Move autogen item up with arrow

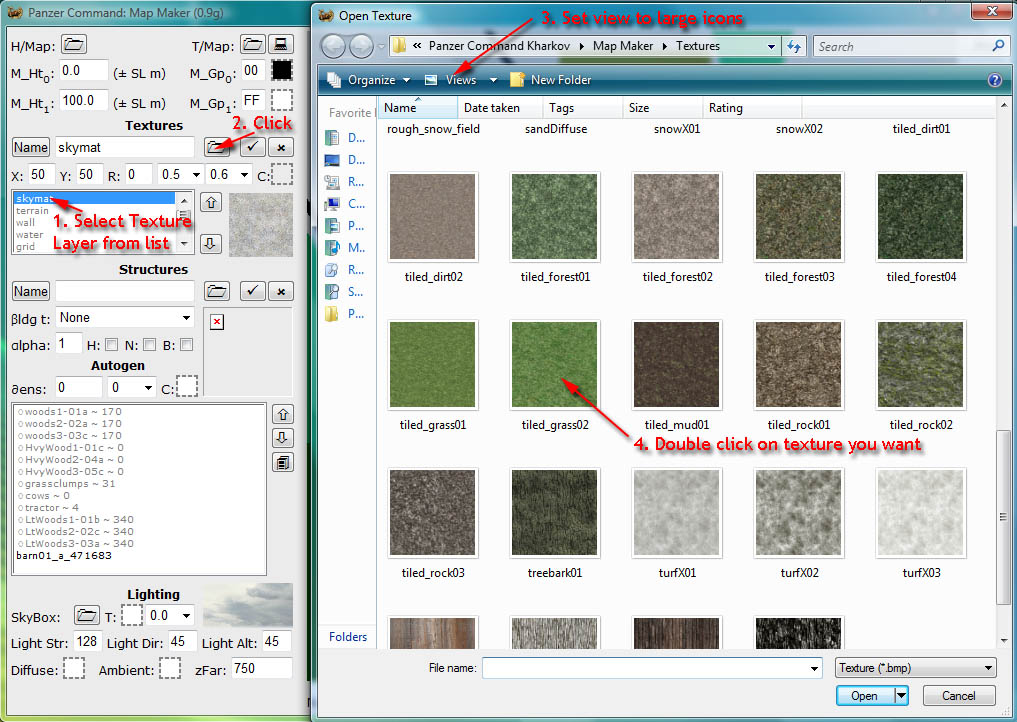pos(283,415)
